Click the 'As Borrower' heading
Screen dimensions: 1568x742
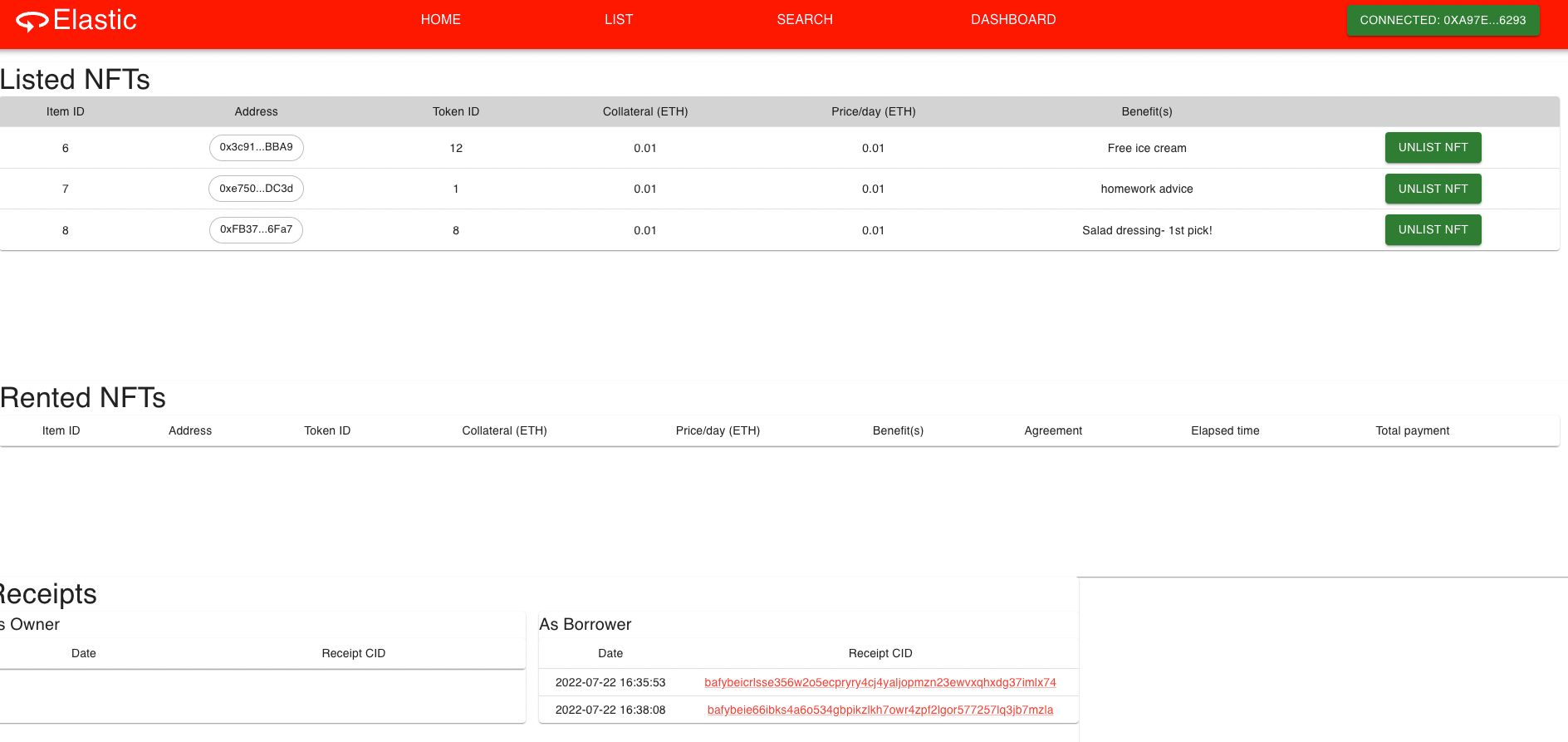point(585,624)
